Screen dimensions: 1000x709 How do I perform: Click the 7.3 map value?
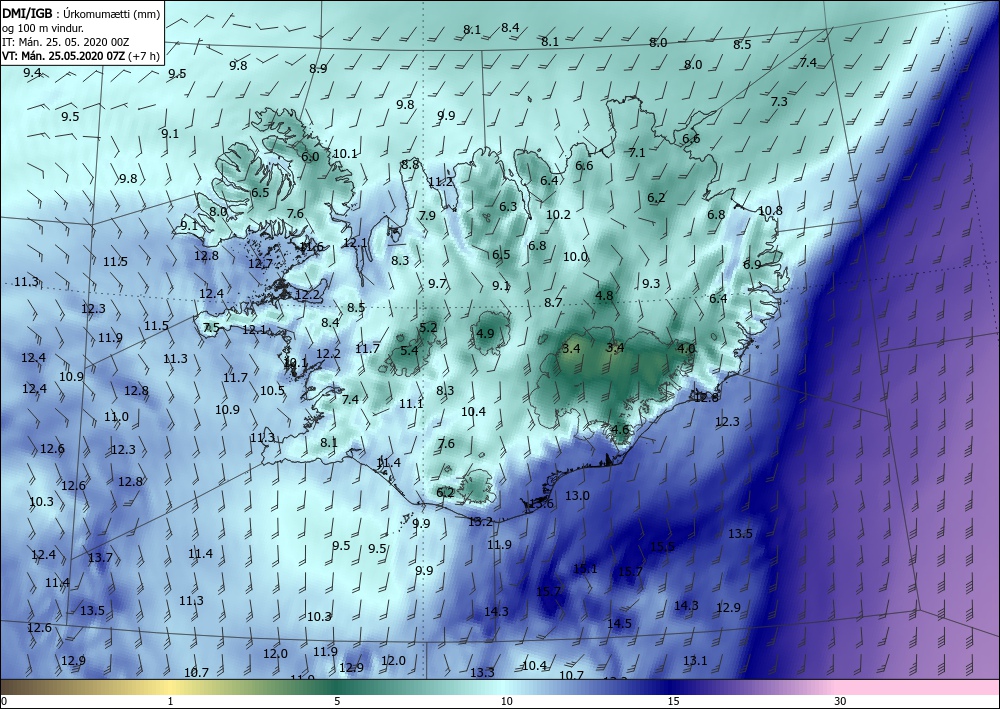[x=779, y=101]
